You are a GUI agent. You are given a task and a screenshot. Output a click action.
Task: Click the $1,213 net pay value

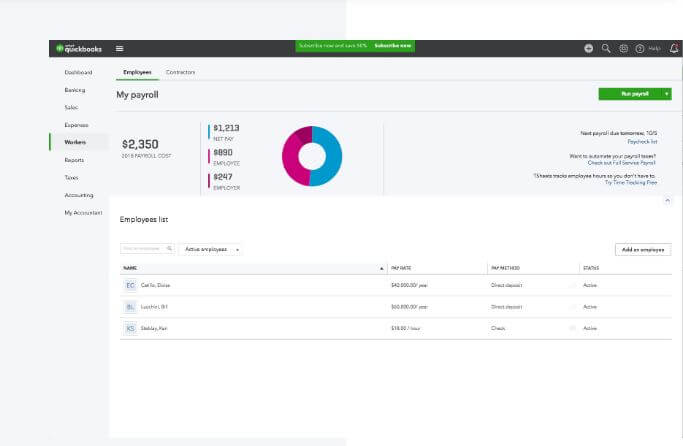click(x=226, y=128)
